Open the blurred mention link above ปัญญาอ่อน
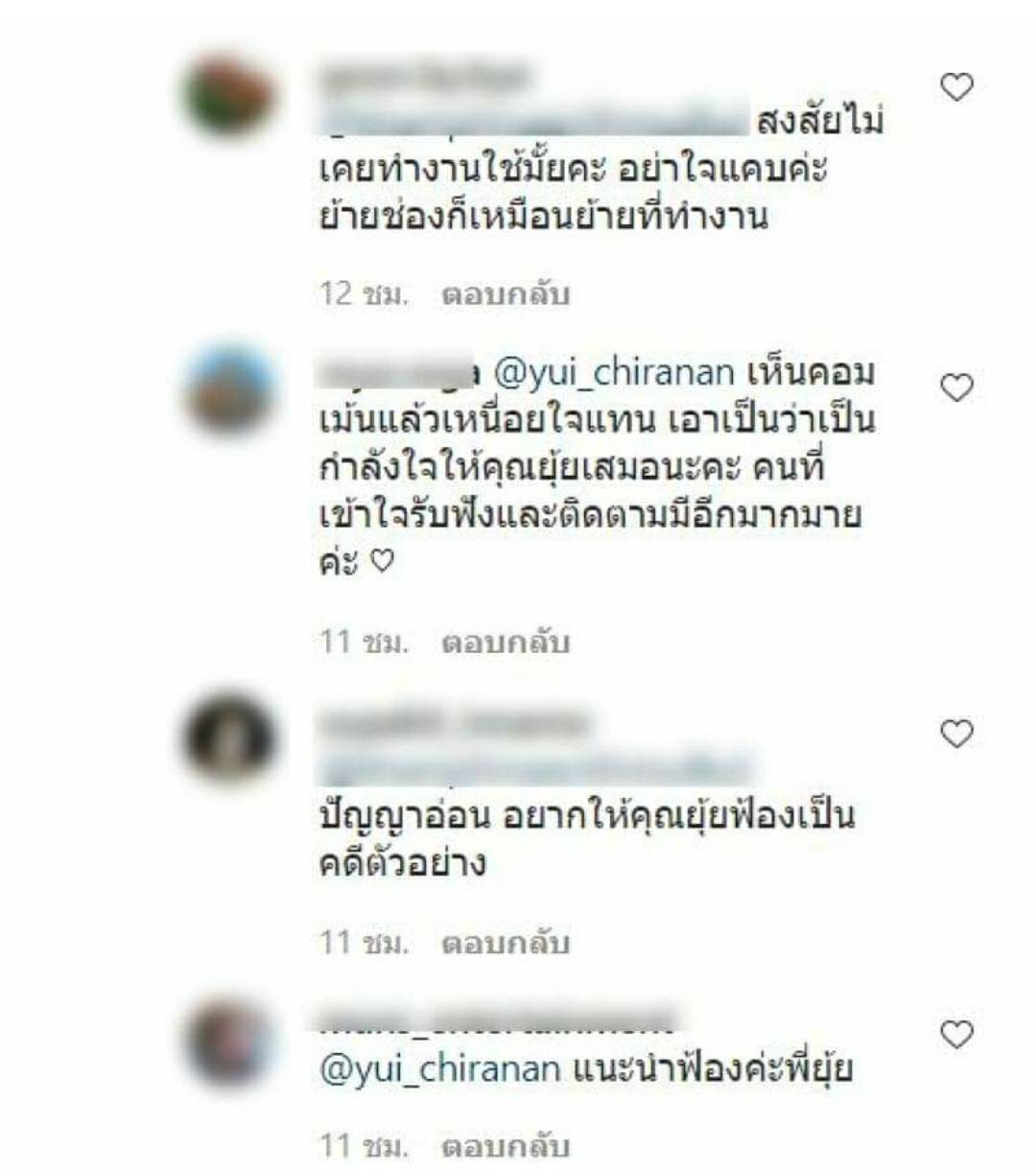This screenshot has height=1170, width=1036. (x=533, y=768)
